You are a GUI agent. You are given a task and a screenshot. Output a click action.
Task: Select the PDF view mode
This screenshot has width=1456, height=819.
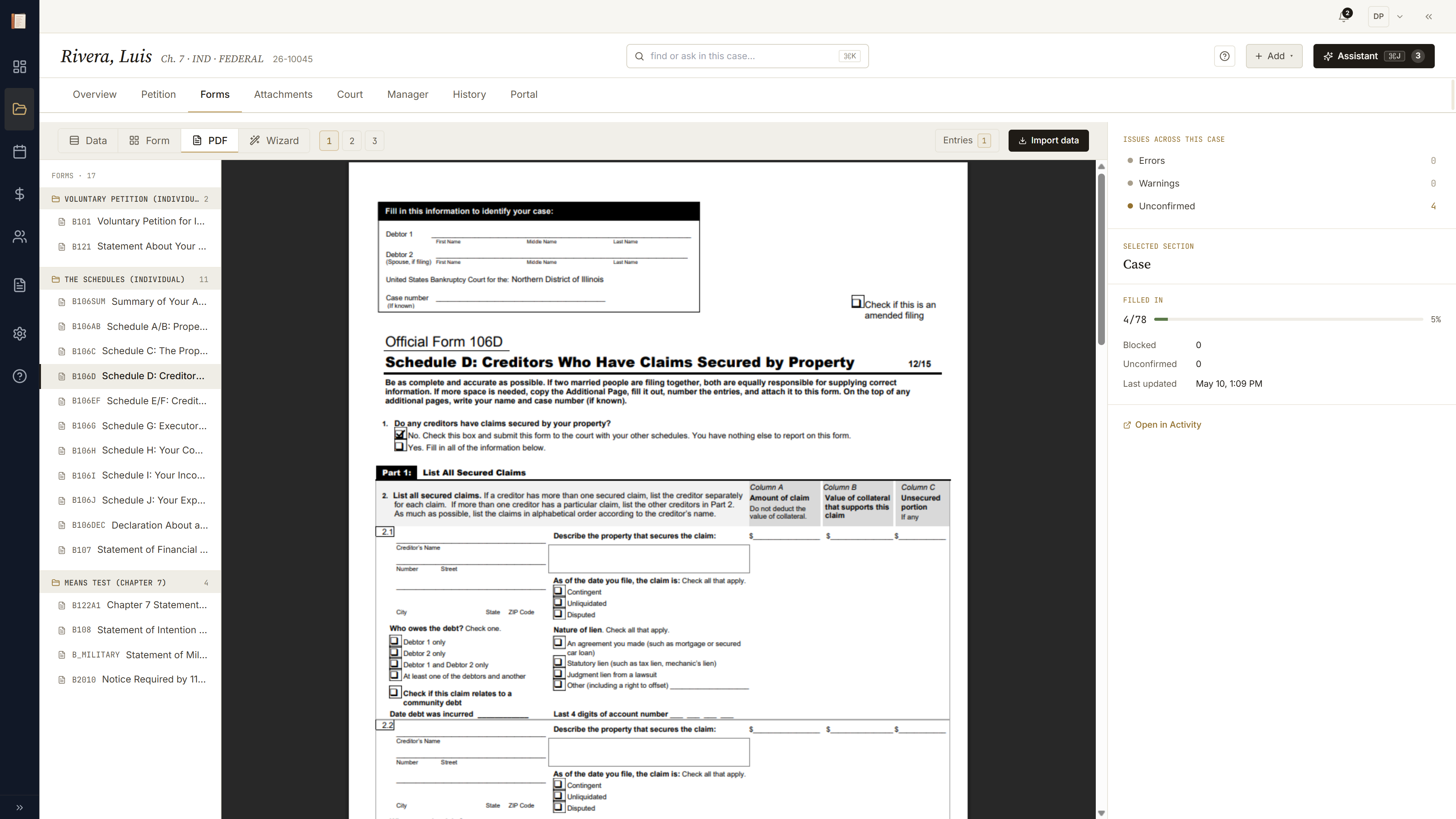pyautogui.click(x=210, y=140)
